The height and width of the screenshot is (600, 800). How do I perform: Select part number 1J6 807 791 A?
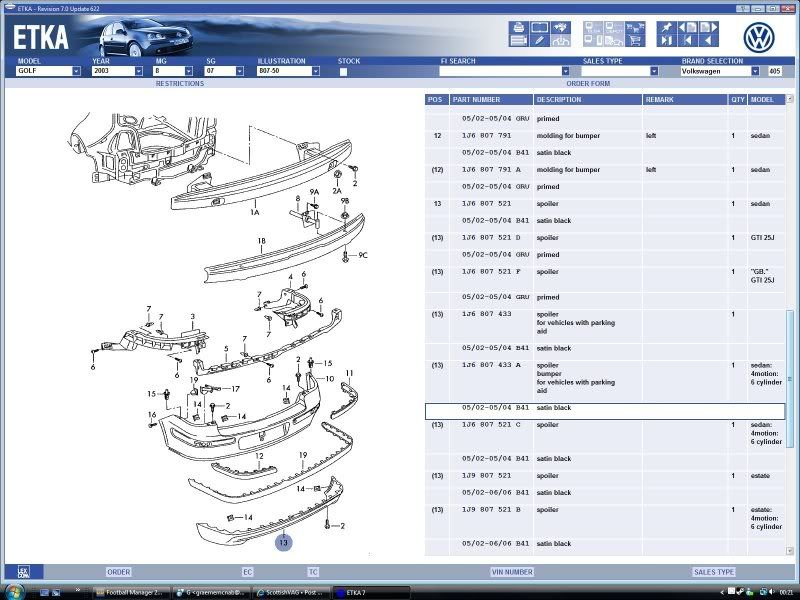[491, 169]
